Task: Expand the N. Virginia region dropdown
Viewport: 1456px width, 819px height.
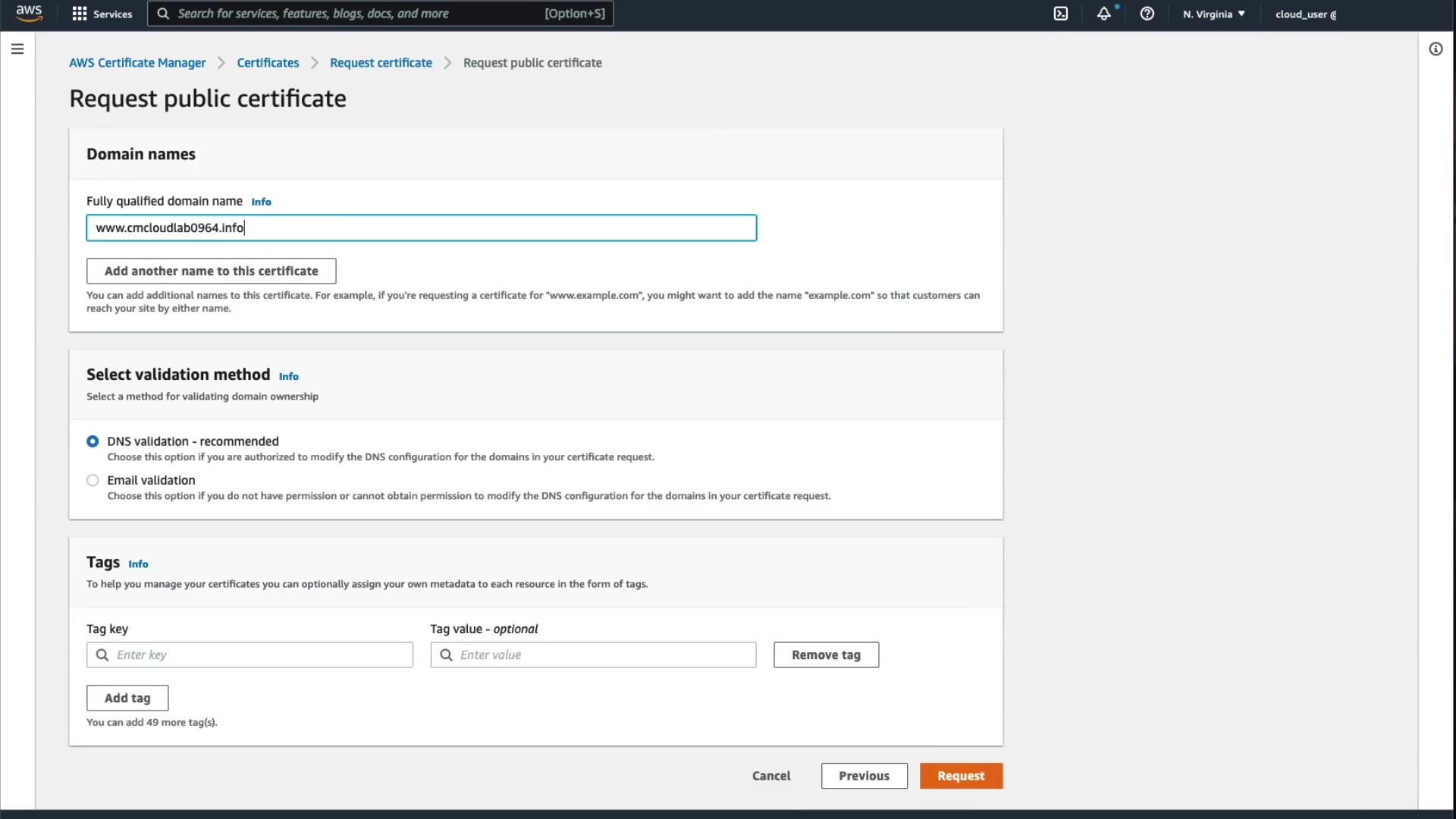Action: coord(1213,14)
